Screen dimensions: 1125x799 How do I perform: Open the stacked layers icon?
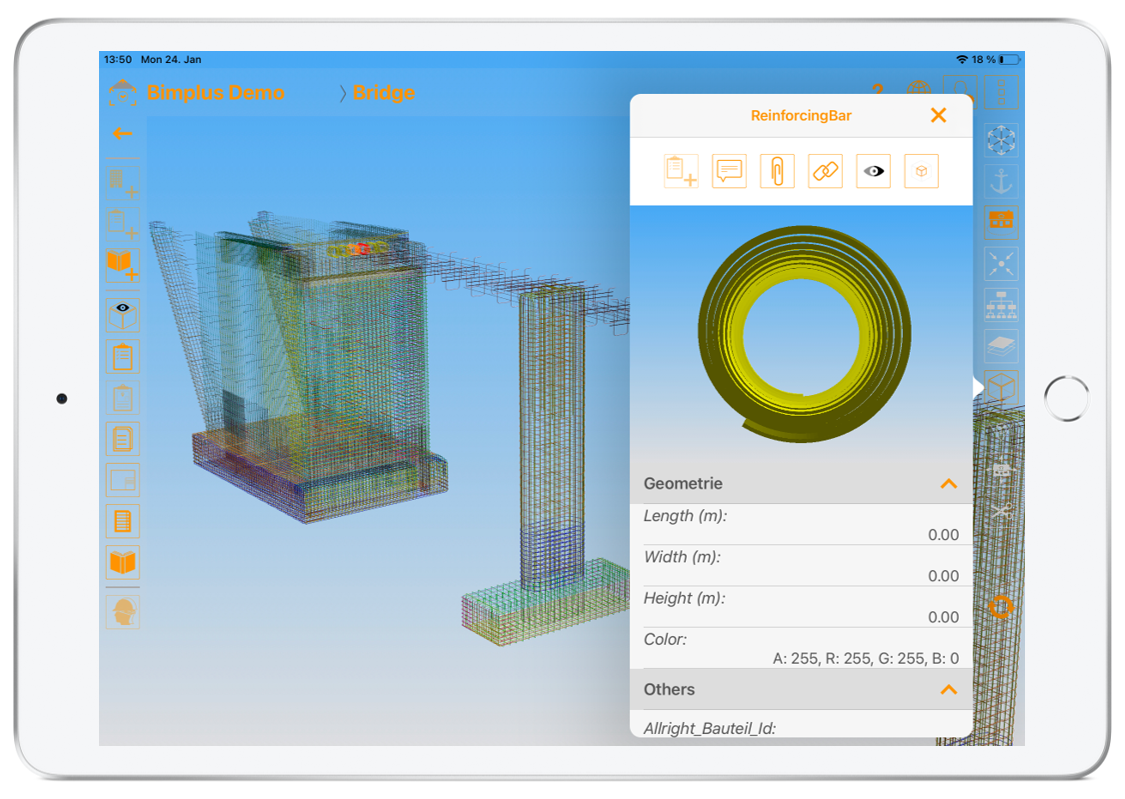(x=1001, y=345)
